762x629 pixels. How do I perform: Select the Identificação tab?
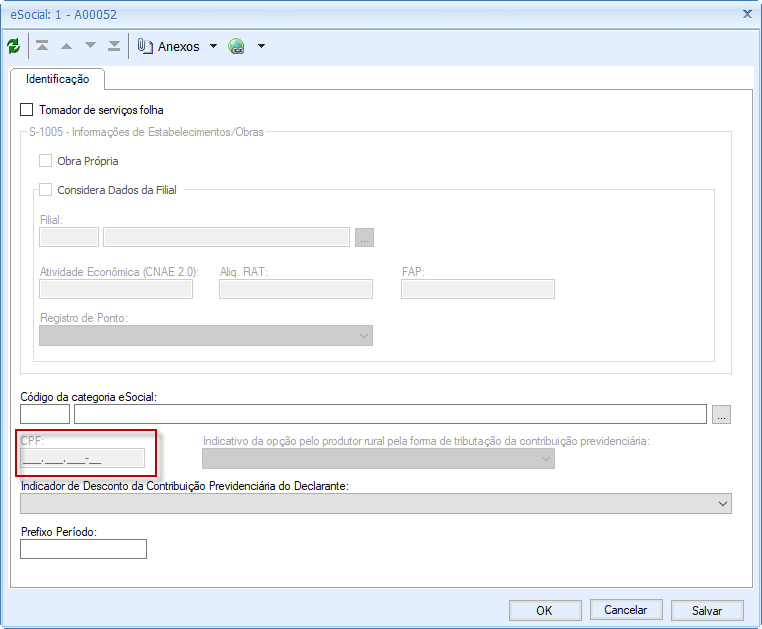[57, 79]
